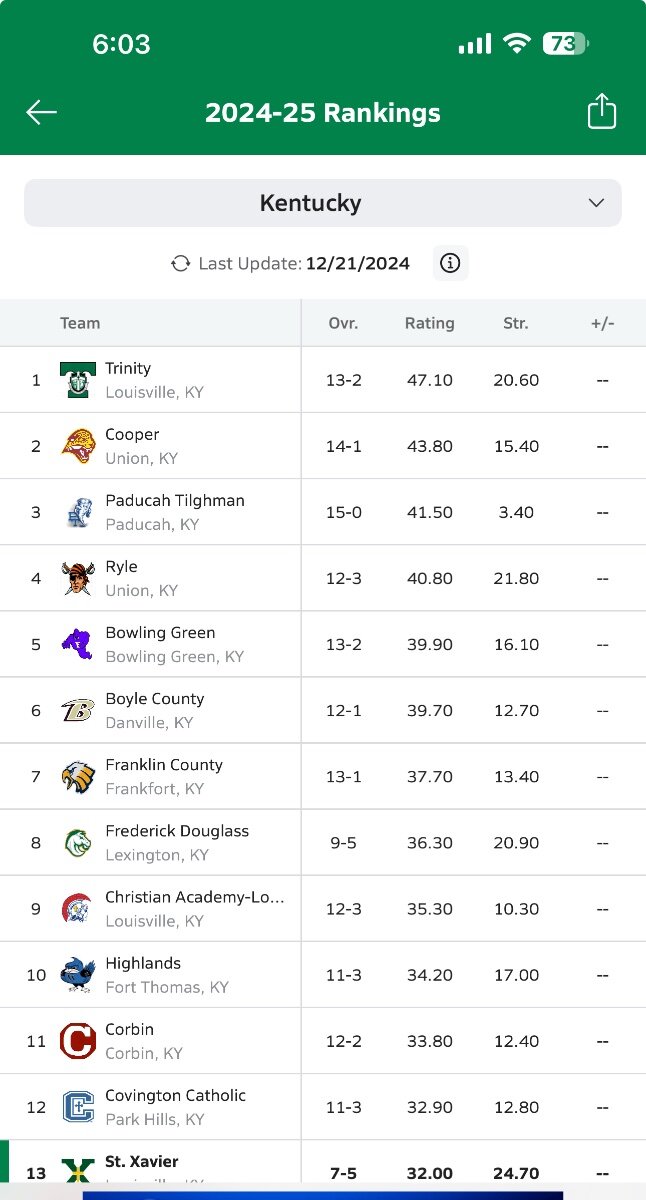Tap the back arrow icon
The image size is (646, 1200).
[x=41, y=112]
